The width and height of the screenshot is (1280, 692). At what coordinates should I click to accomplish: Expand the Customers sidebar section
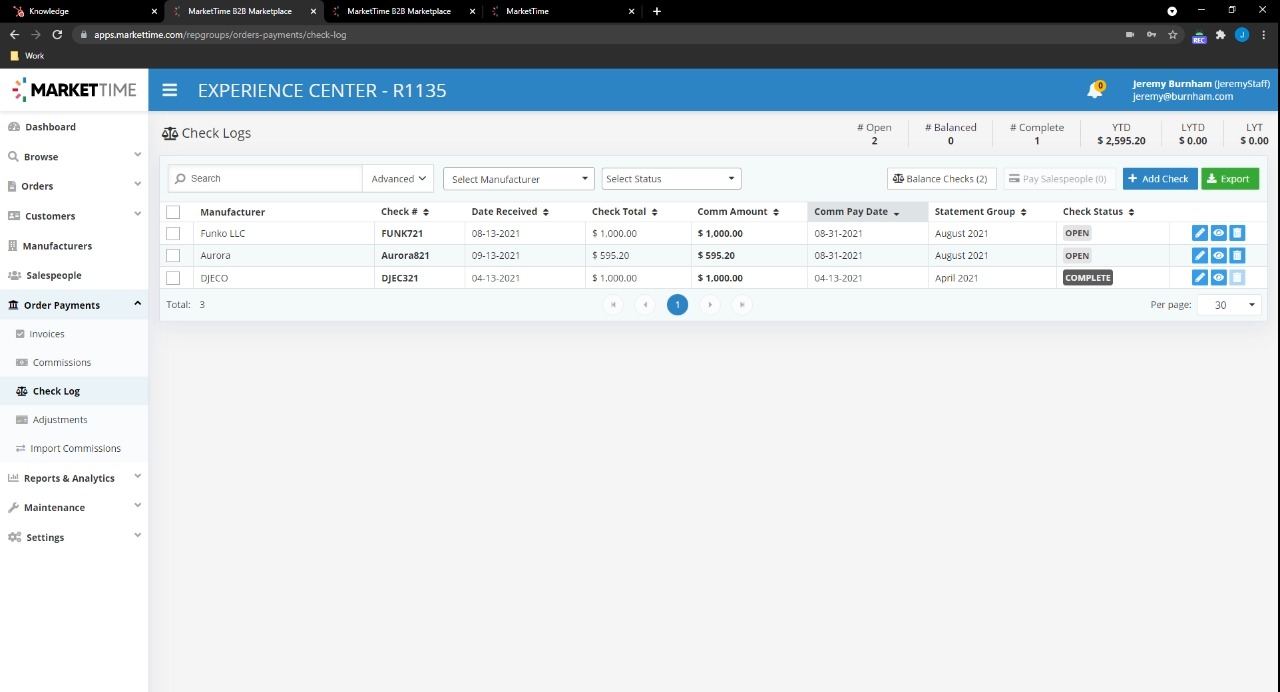[x=74, y=216]
